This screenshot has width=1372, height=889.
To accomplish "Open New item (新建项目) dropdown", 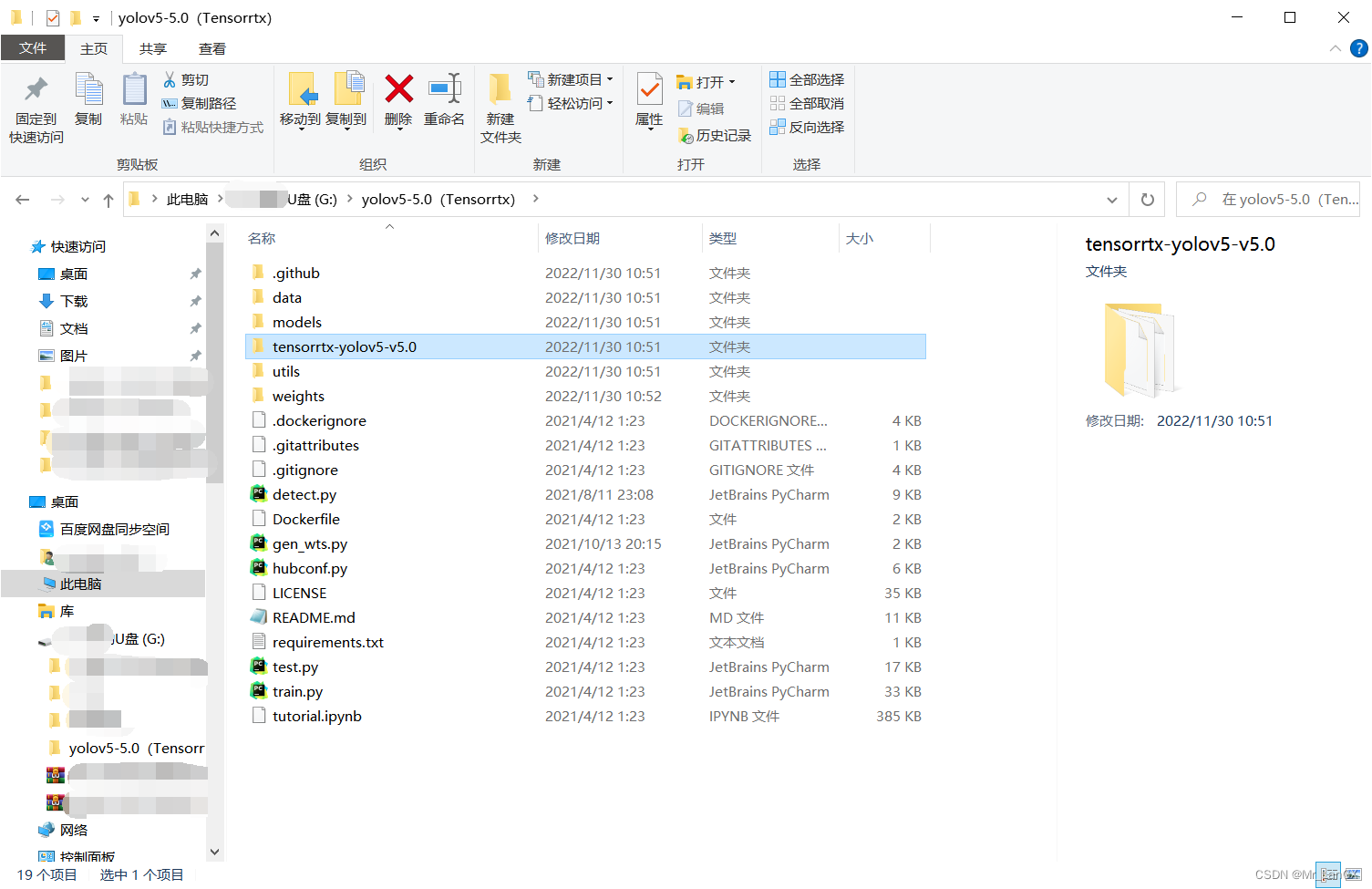I will (x=571, y=80).
